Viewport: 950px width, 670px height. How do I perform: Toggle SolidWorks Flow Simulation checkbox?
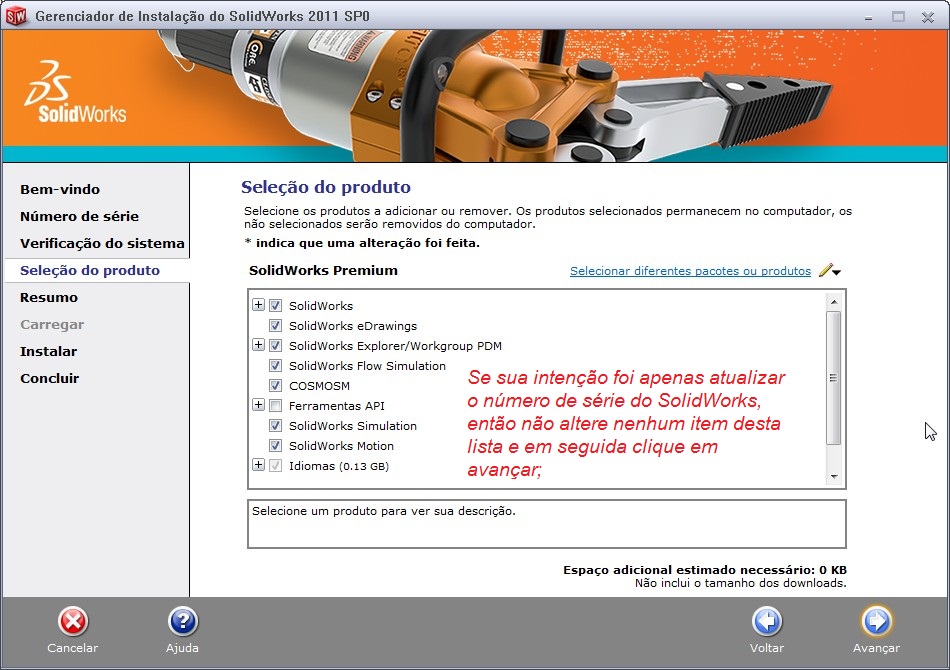pyautogui.click(x=275, y=365)
